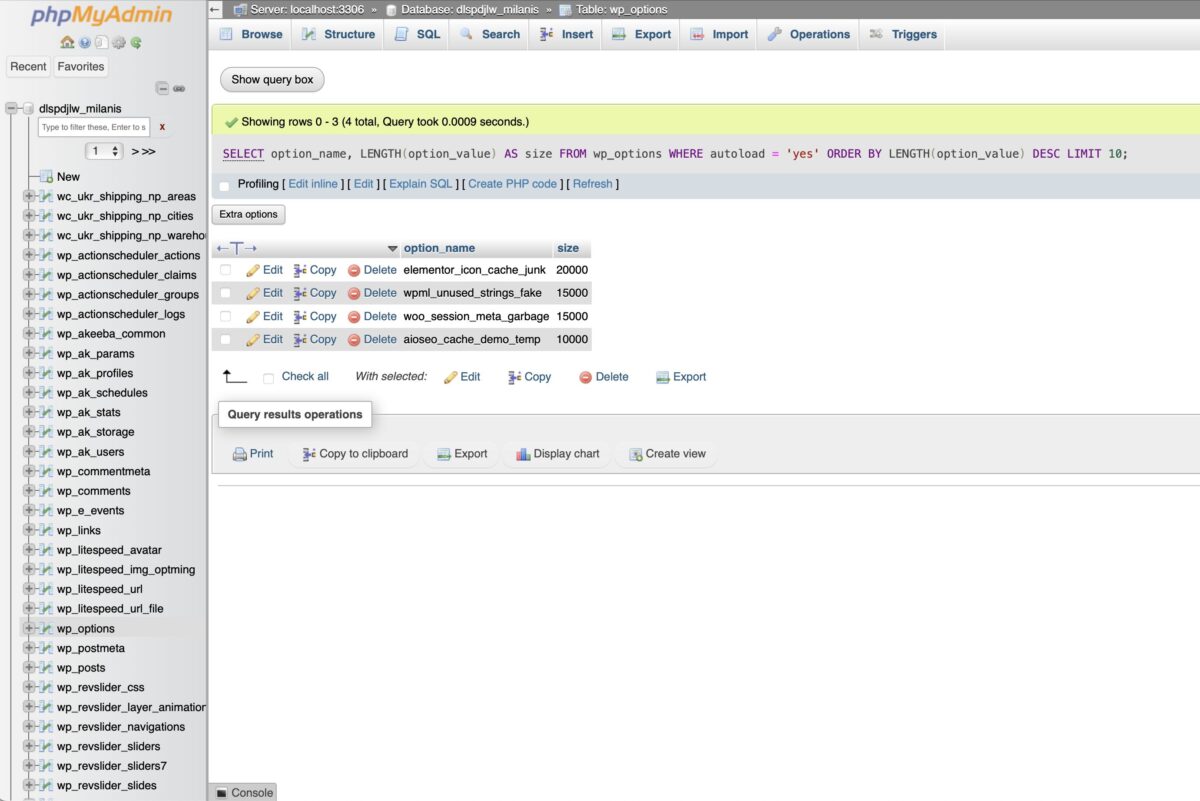Click Database: dlspdjlw_milanis breadcrumb
This screenshot has height=801, width=1200.
coord(470,9)
